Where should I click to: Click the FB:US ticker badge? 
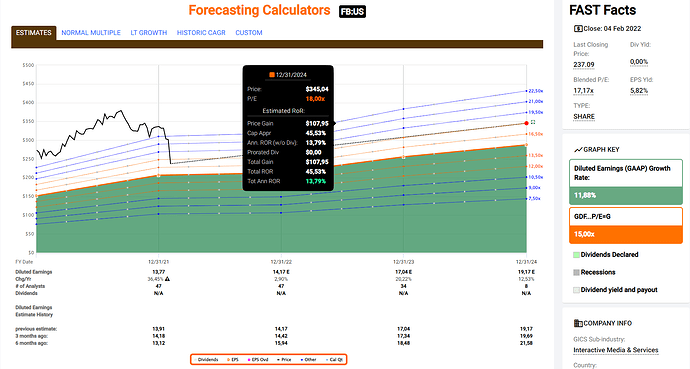352,11
